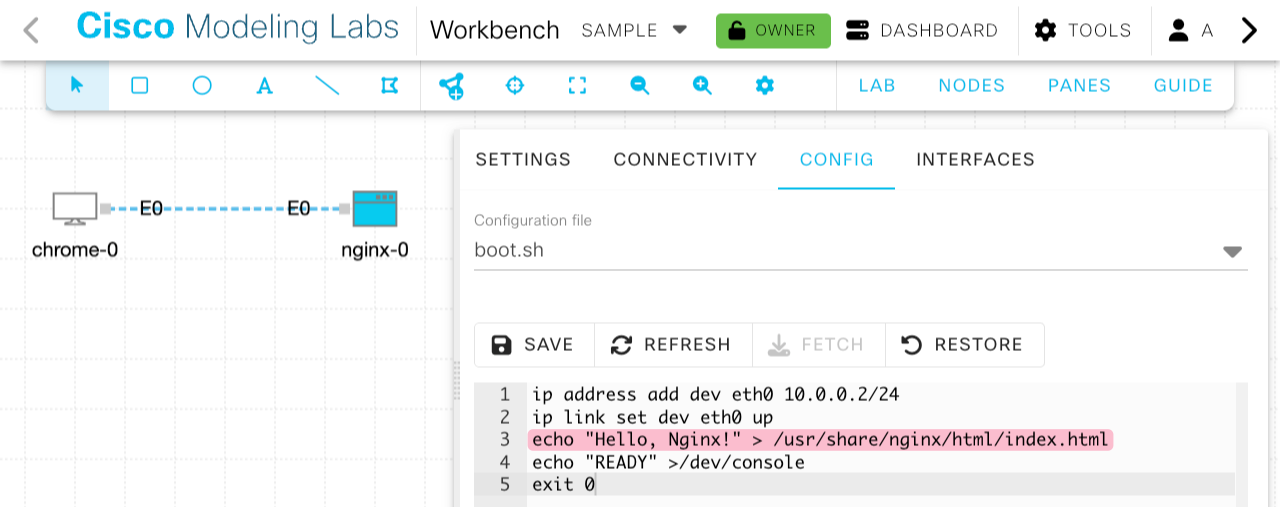The width and height of the screenshot is (1280, 507).
Task: Pick the line drawing tool
Action: (x=327, y=85)
